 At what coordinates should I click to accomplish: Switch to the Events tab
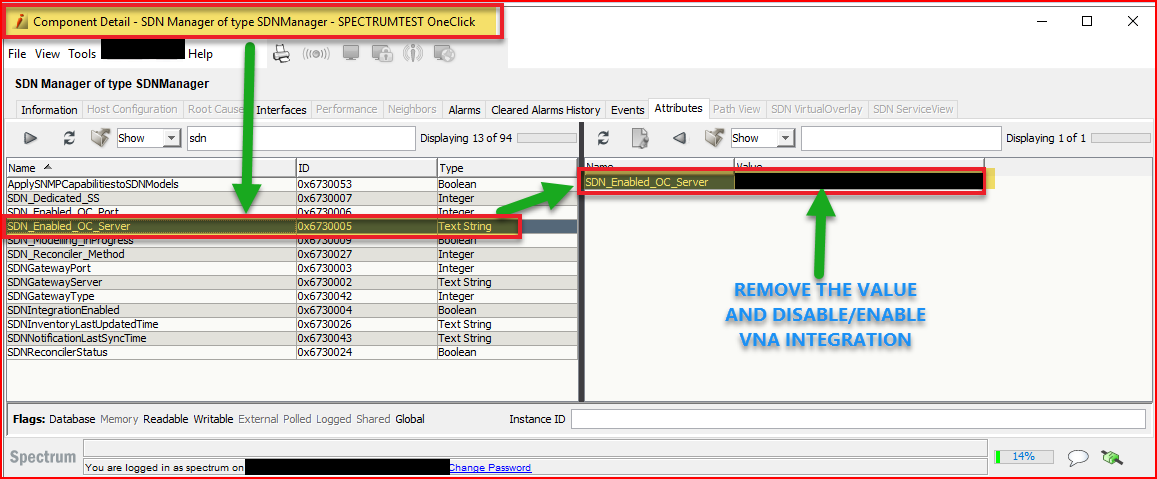(x=628, y=109)
